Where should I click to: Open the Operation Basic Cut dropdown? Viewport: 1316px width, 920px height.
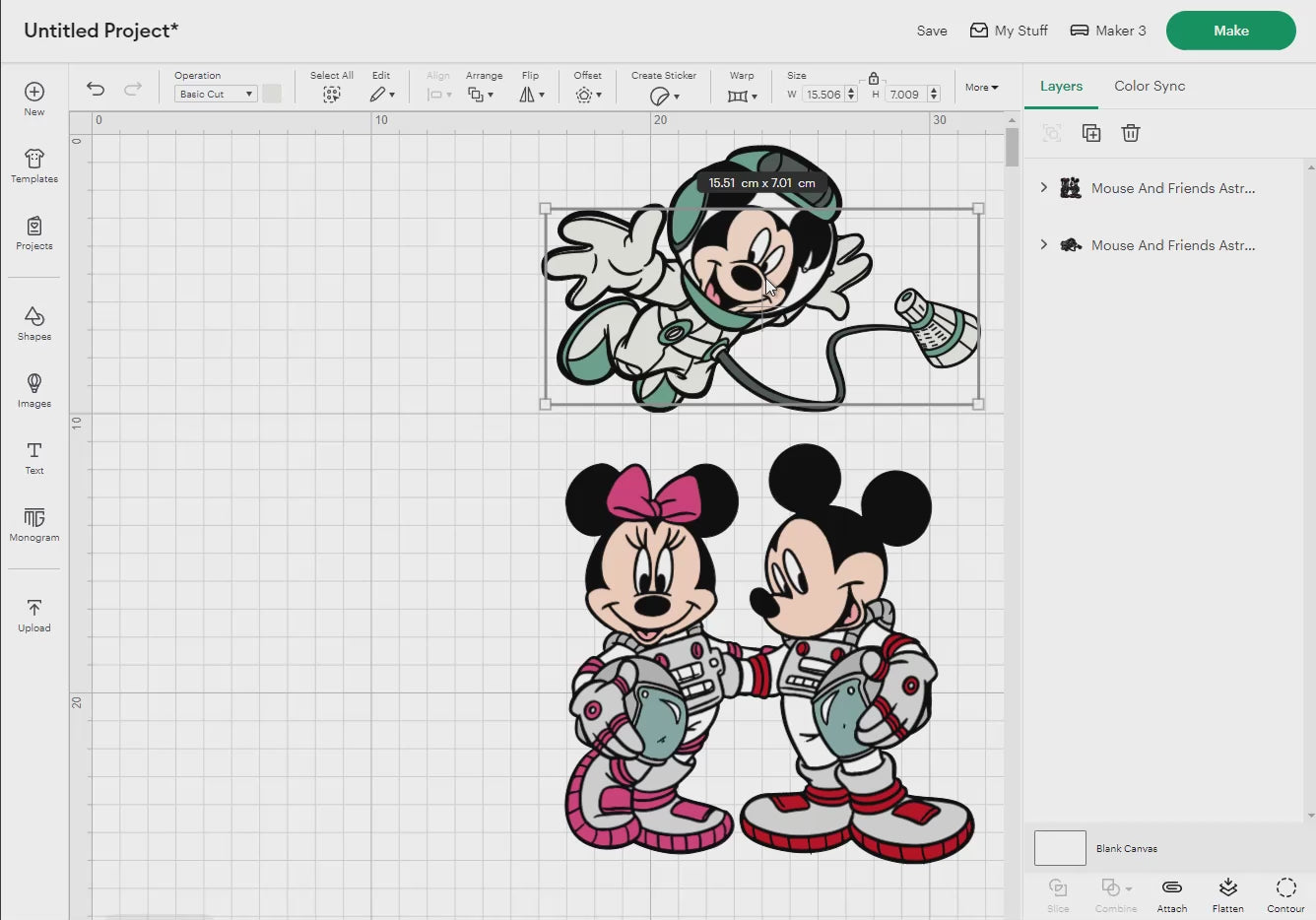[x=216, y=94]
